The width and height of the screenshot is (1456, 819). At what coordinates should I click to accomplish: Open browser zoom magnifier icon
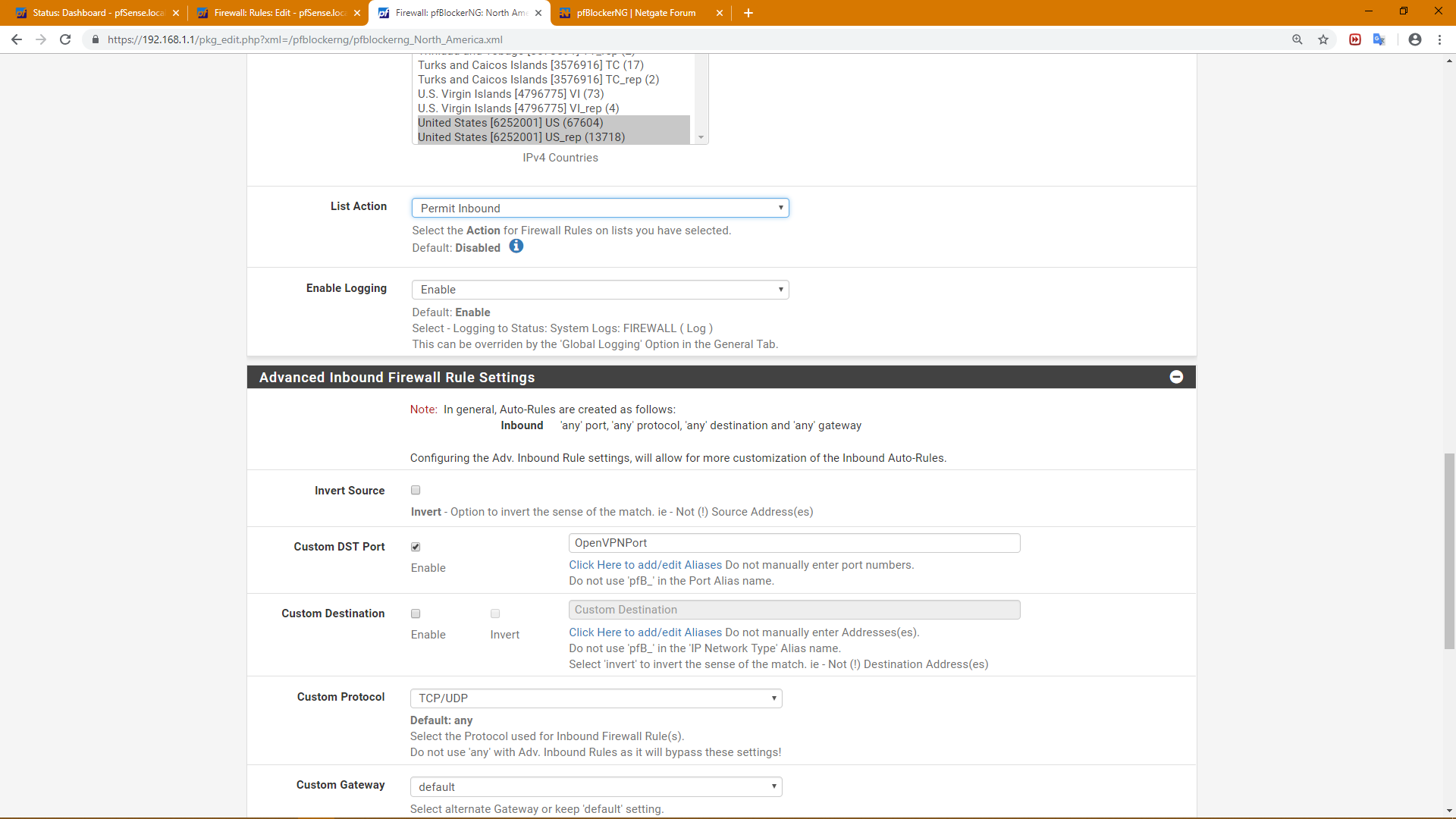tap(1298, 39)
